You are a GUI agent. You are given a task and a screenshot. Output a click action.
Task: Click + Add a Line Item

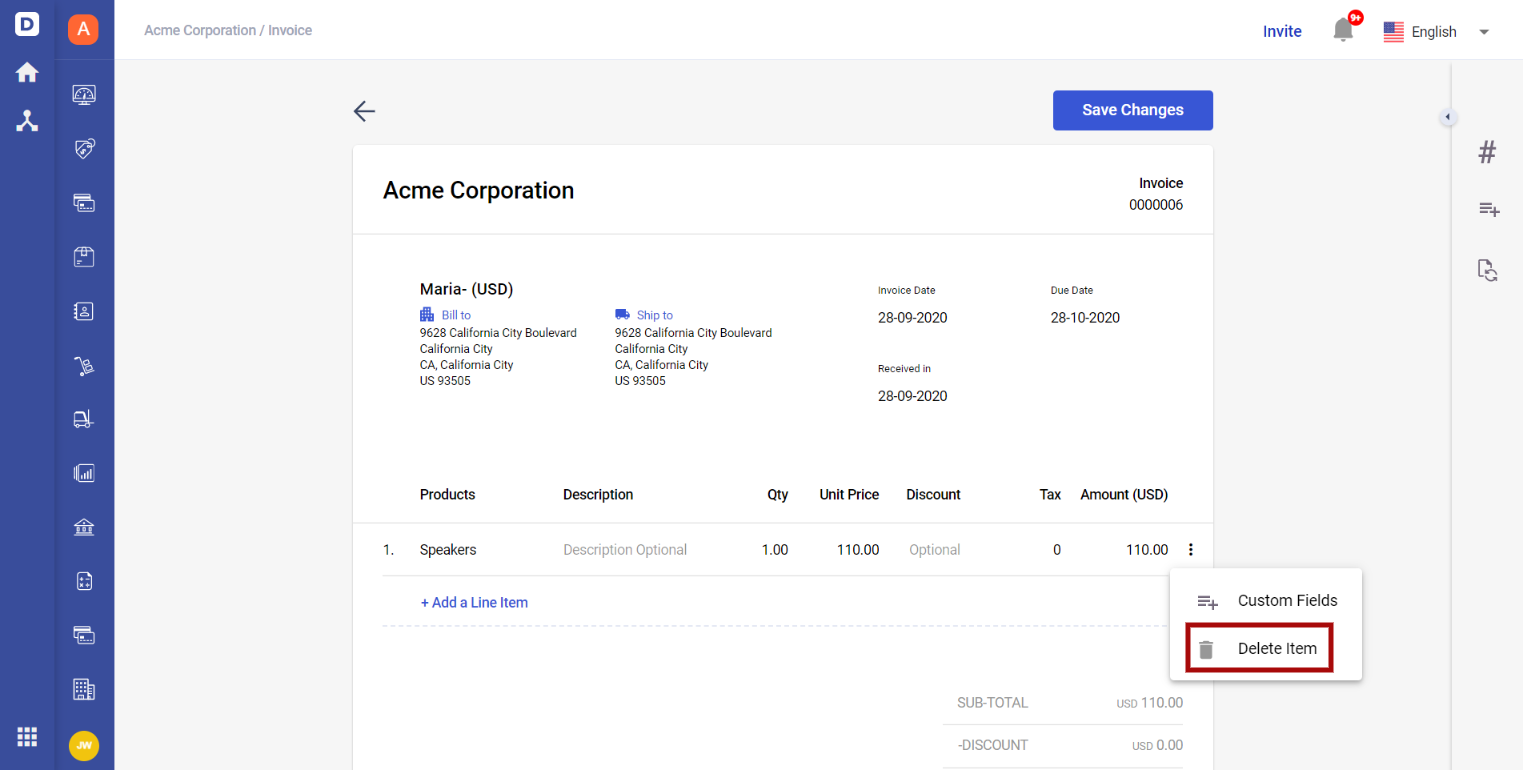point(474,603)
